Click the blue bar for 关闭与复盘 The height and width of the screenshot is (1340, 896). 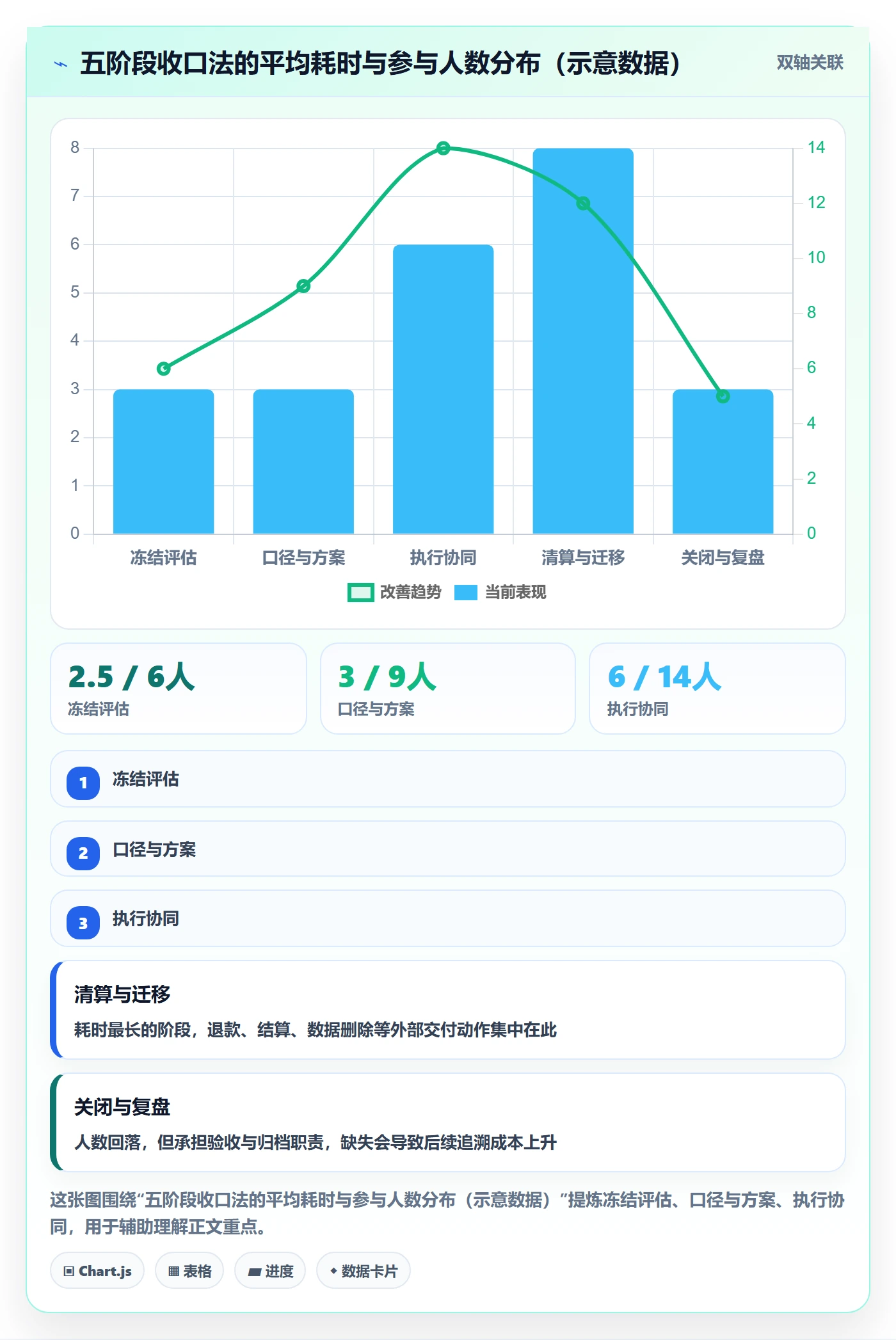[723, 461]
